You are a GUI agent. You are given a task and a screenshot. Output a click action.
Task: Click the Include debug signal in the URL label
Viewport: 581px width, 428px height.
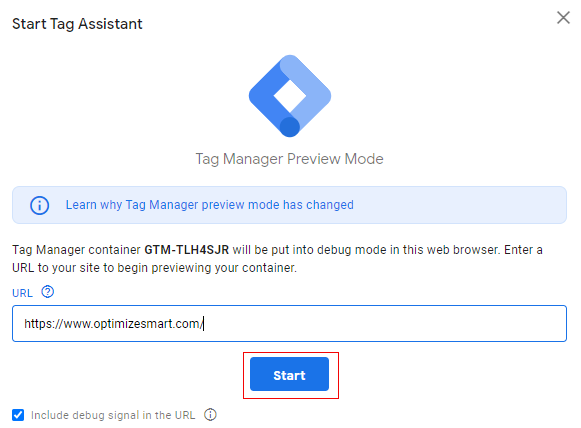pyautogui.click(x=113, y=415)
